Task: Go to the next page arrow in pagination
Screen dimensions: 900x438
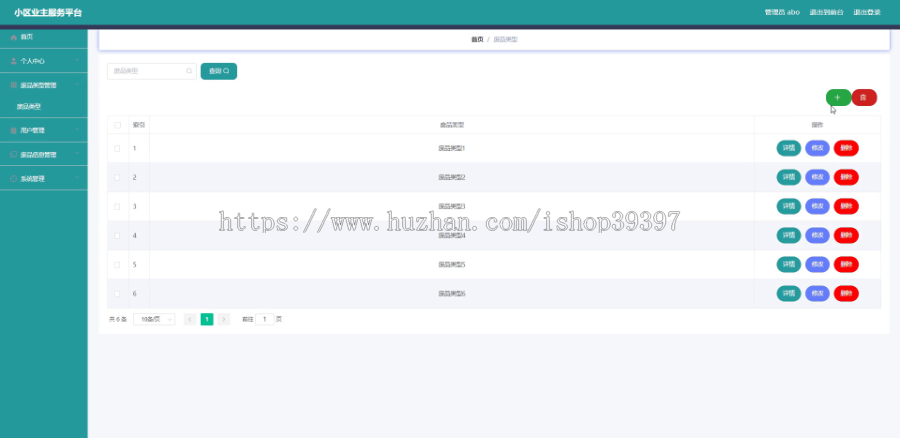Action: coord(224,319)
